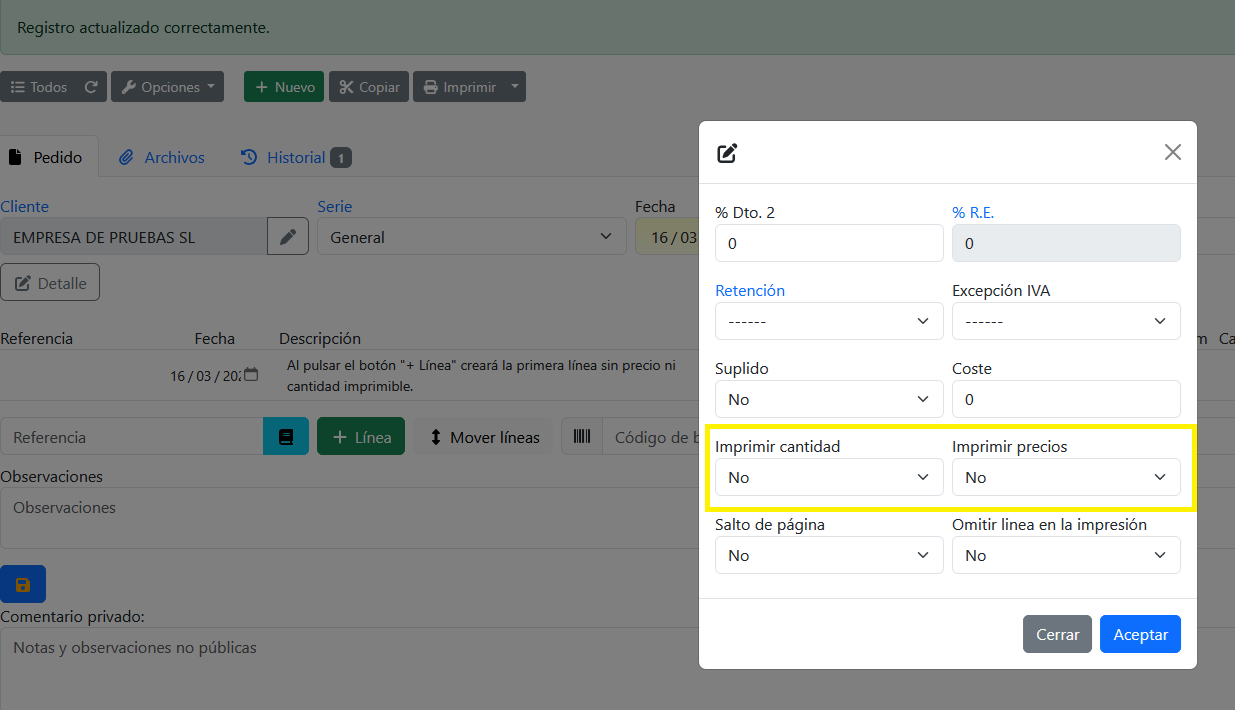This screenshot has height=710, width=1235.
Task: Click the pencil icon next to client name
Action: 288,237
